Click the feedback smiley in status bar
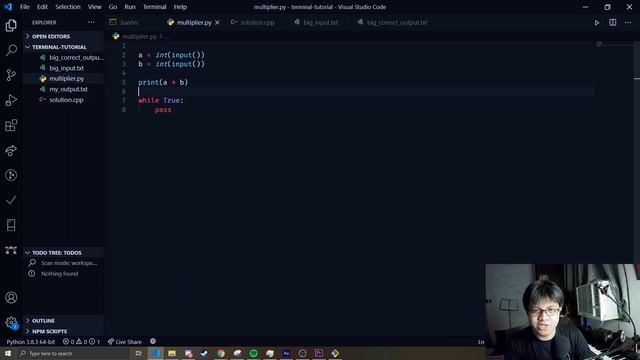This screenshot has height=360, width=640. click(153, 342)
